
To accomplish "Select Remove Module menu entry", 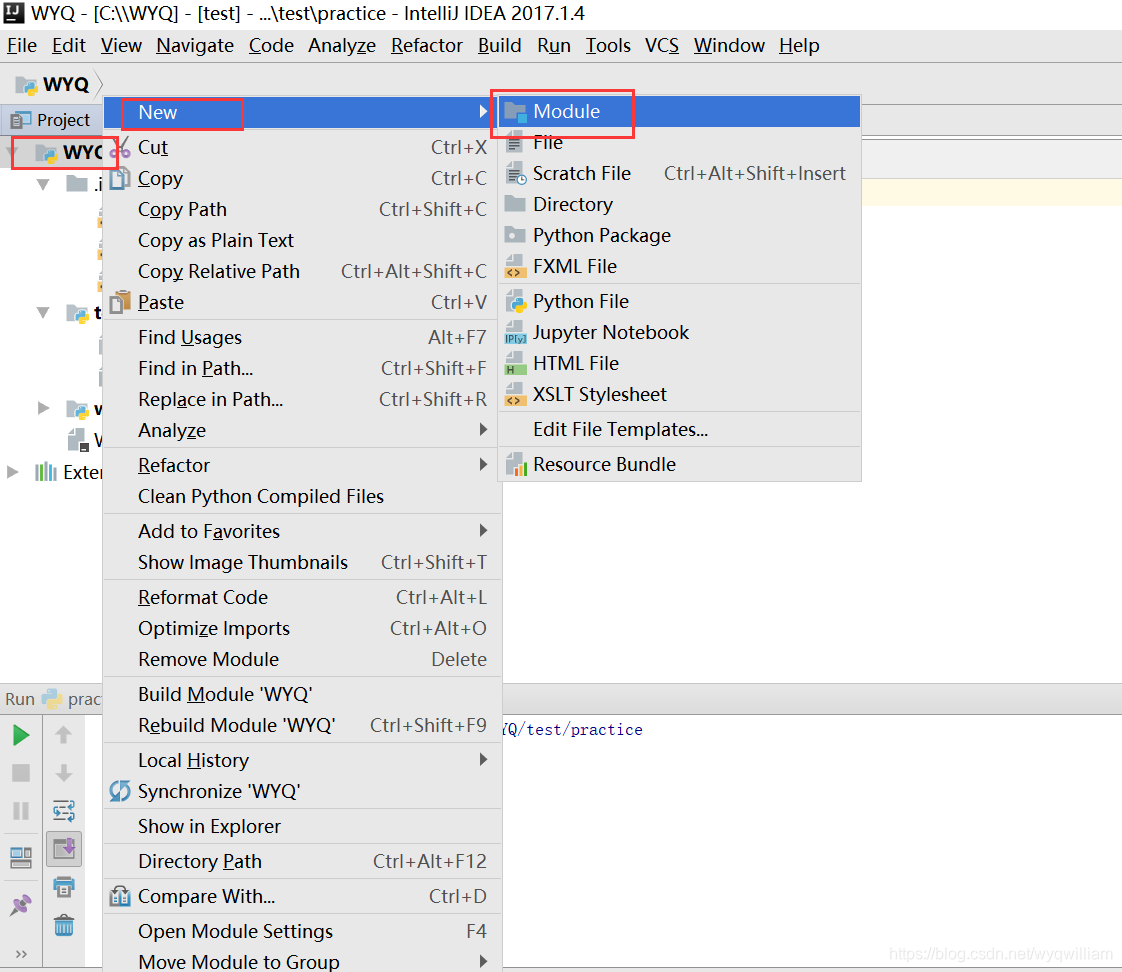I will tap(303, 659).
